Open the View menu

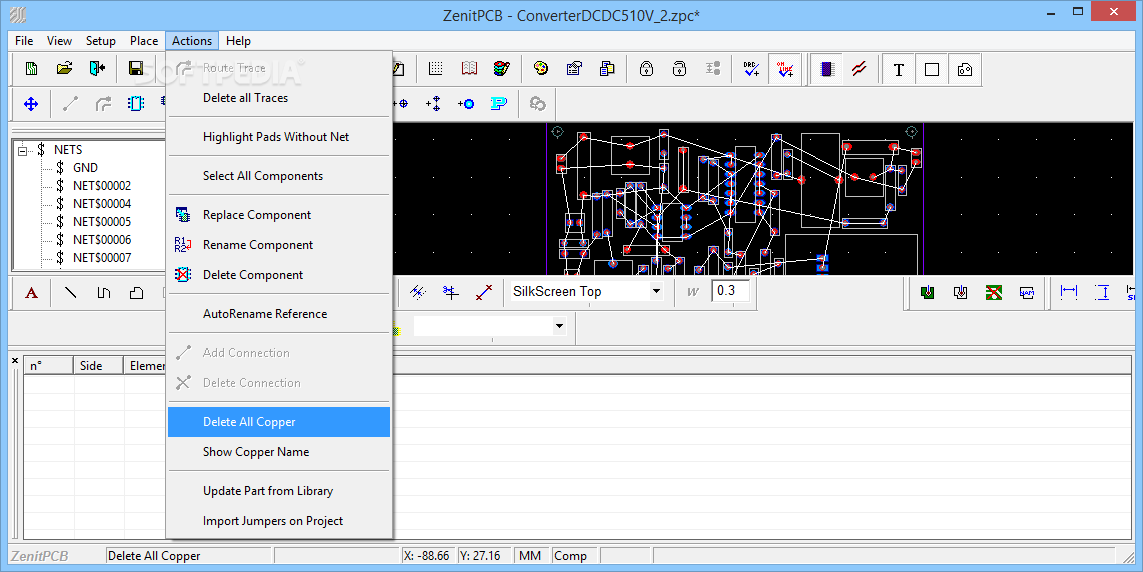pos(59,41)
